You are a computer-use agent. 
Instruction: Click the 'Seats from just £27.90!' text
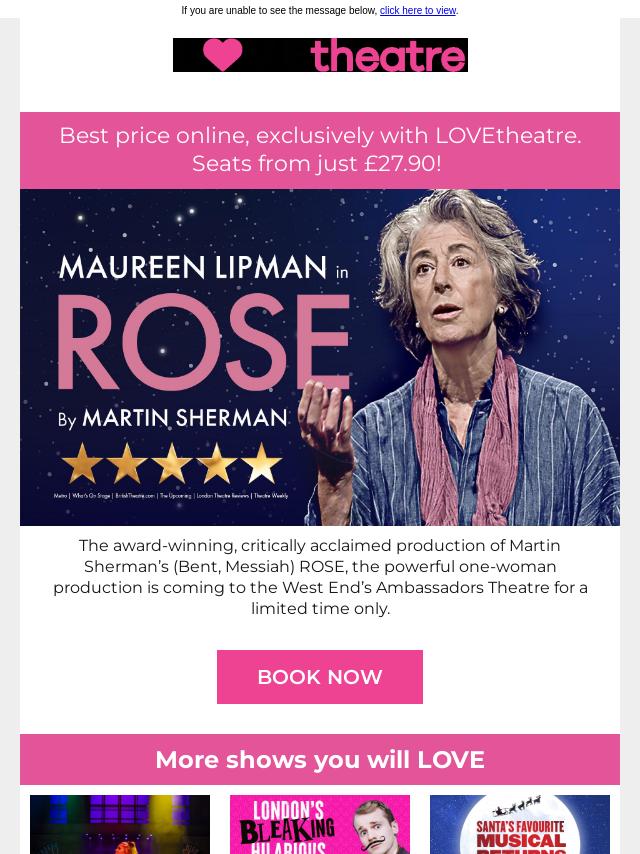[316, 163]
